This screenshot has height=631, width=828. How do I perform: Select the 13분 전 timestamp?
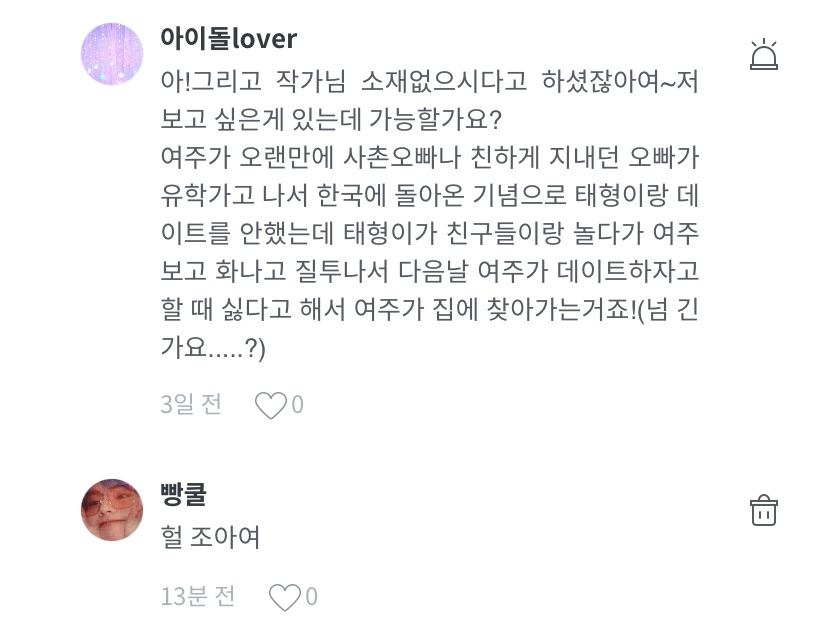tap(198, 596)
